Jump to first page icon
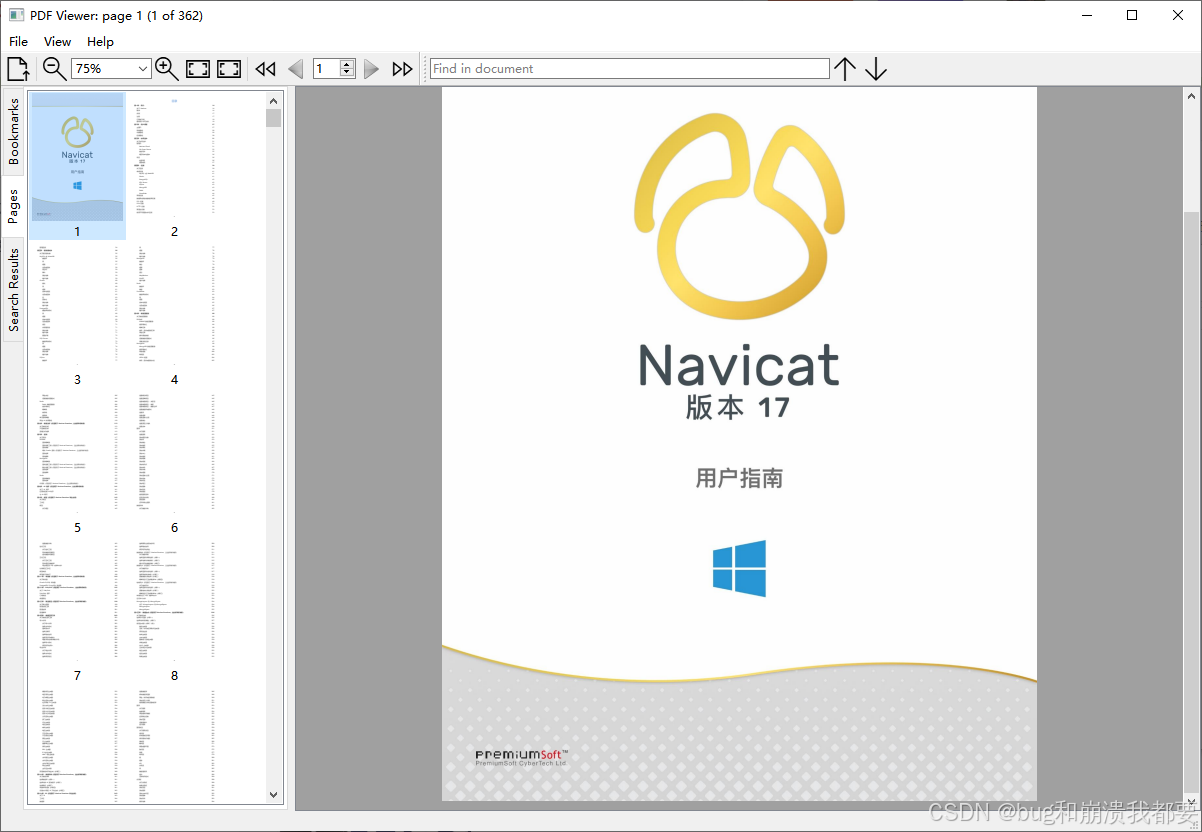 pos(265,69)
